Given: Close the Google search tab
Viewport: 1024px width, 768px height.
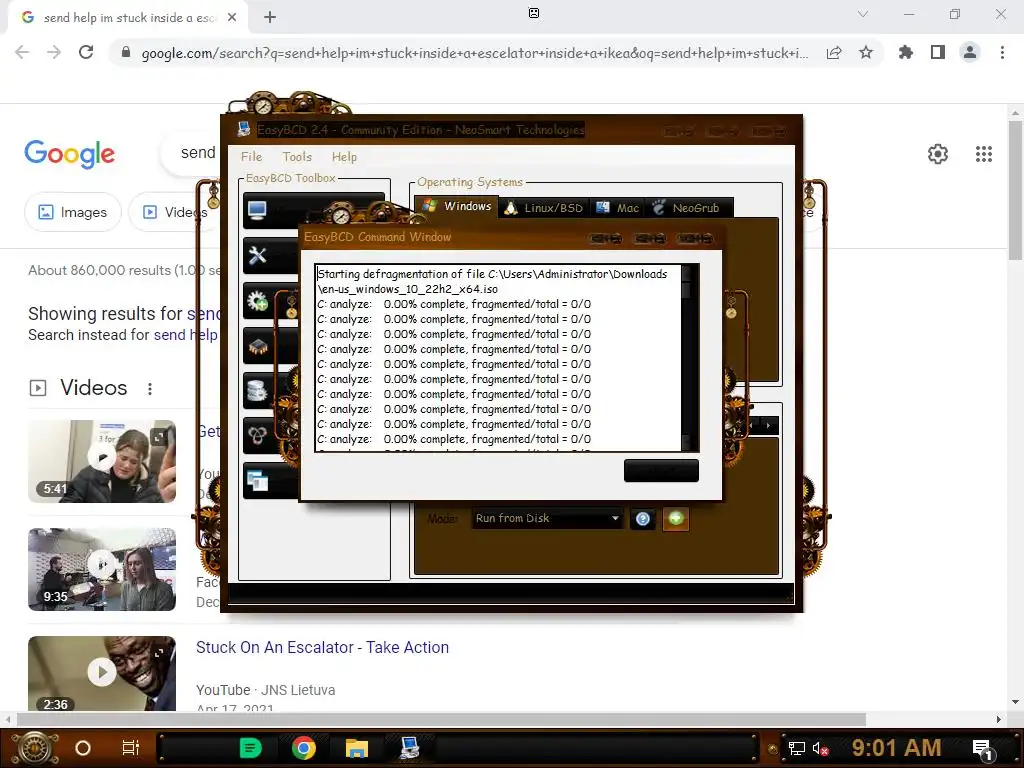Looking at the screenshot, I should (232, 18).
